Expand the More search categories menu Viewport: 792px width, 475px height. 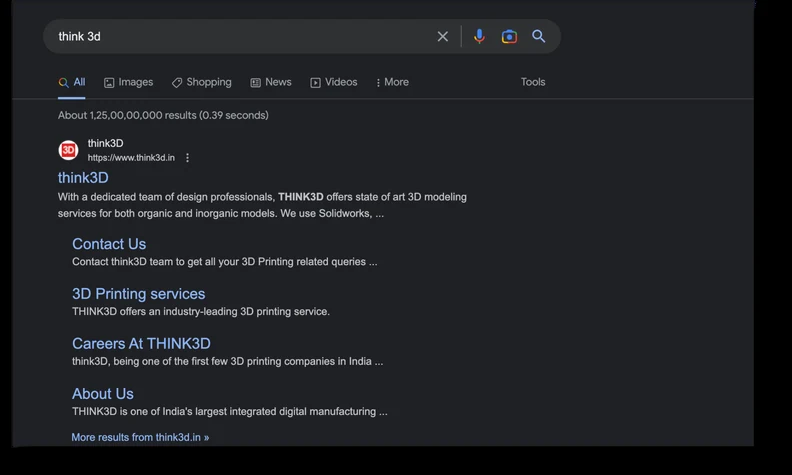[x=392, y=82]
